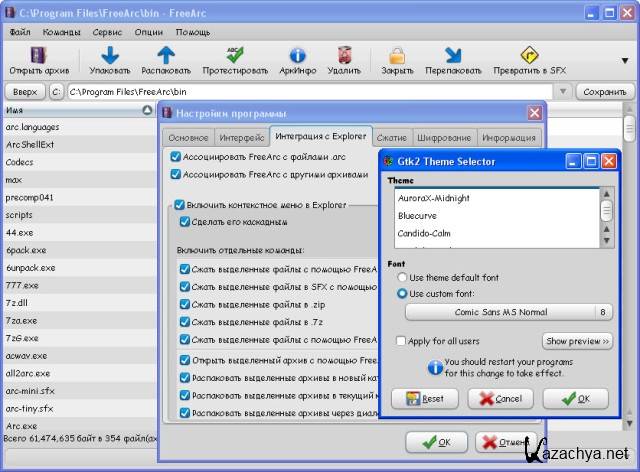Open АркИнфо archive info icon

point(297,55)
